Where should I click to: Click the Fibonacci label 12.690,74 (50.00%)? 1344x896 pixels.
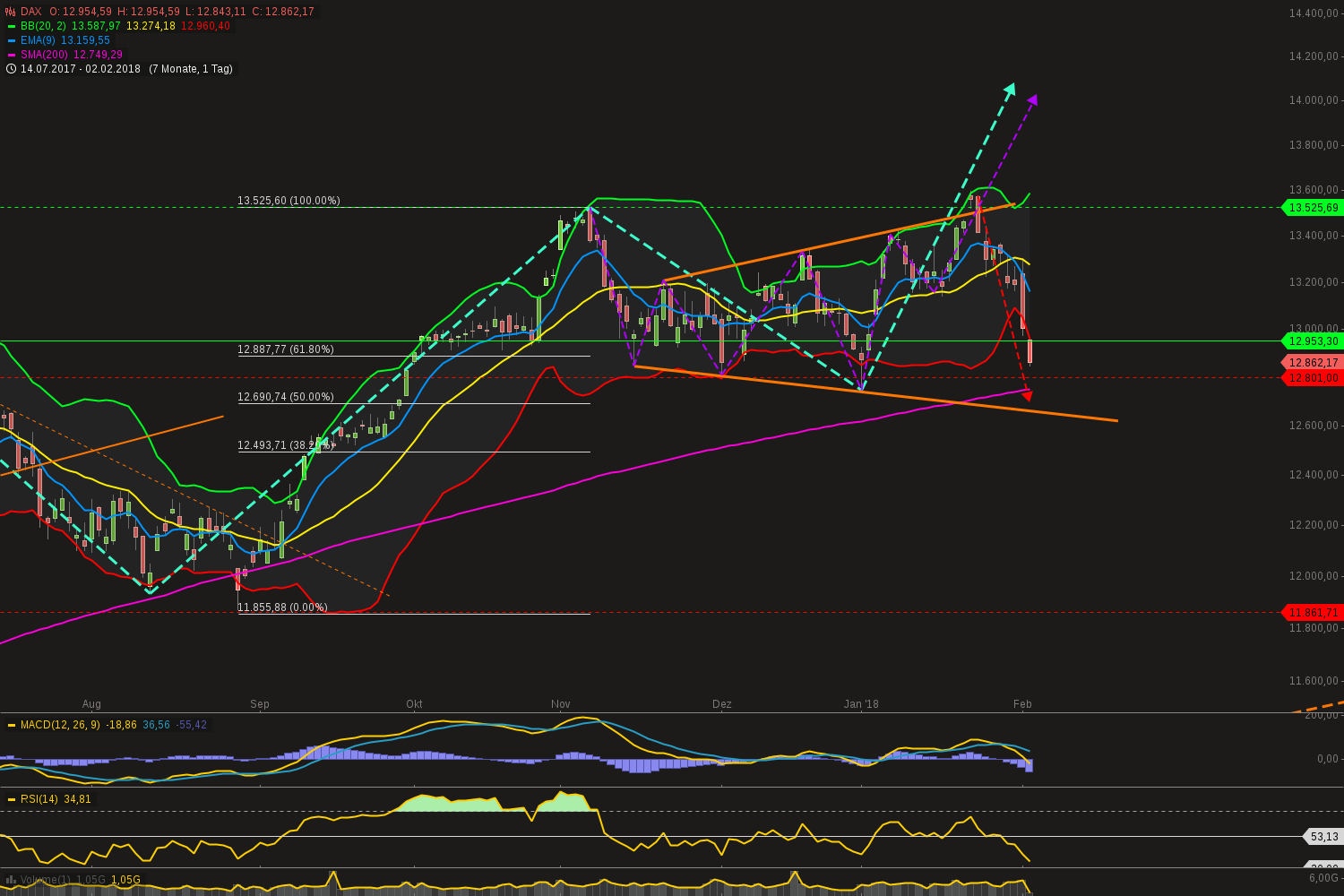(x=286, y=397)
